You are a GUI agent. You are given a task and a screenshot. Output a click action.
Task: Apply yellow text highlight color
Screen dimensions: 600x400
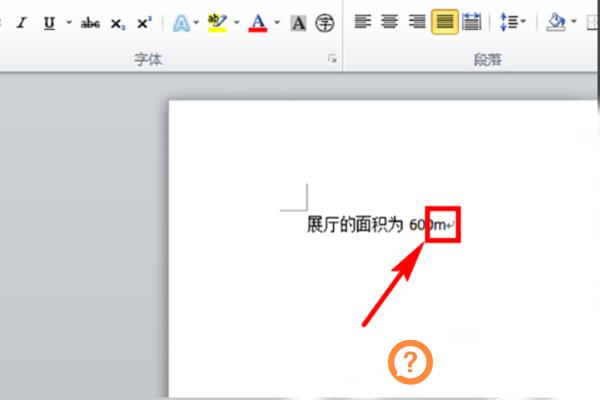click(x=217, y=23)
